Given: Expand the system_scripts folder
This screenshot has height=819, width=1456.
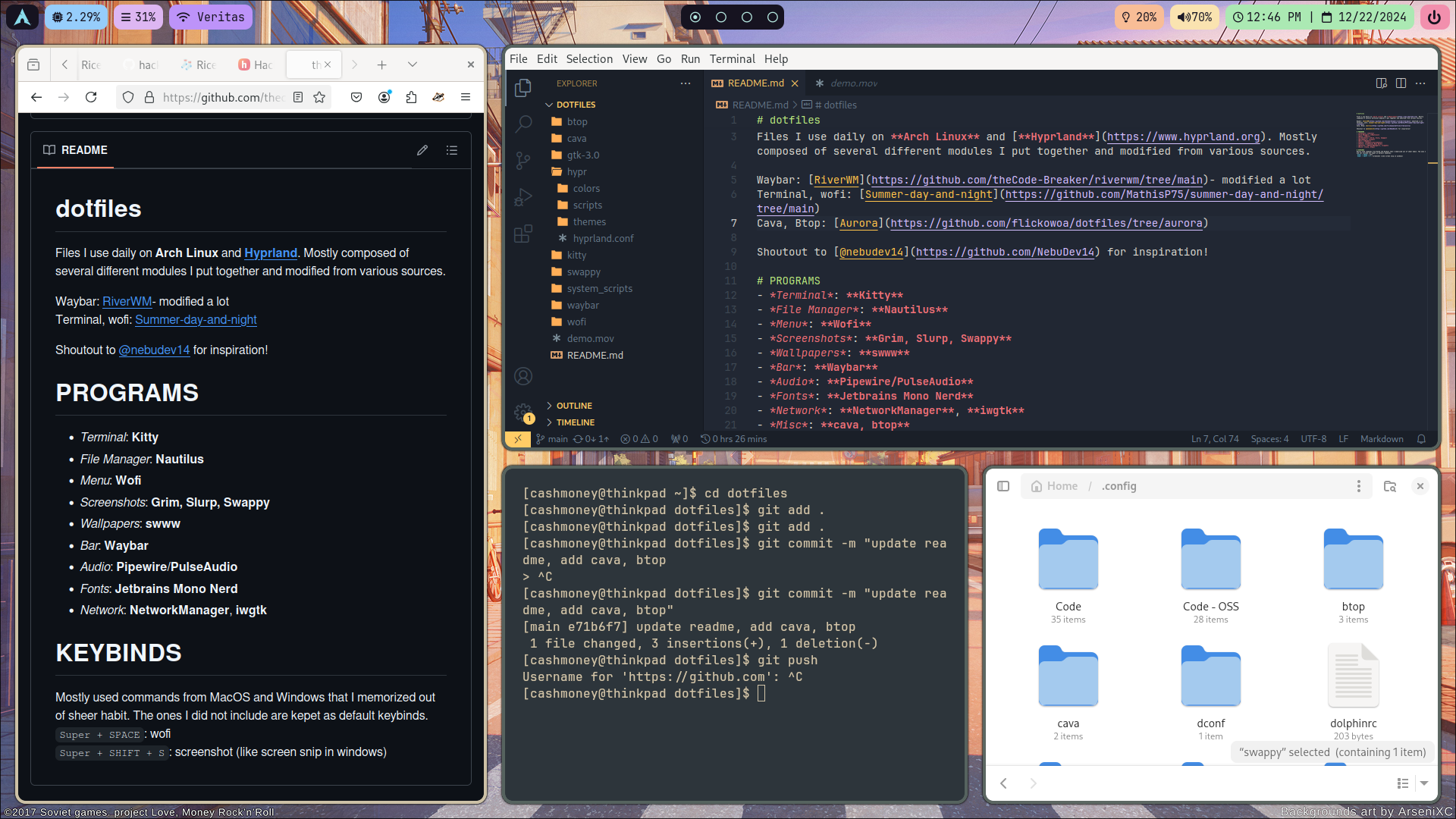Looking at the screenshot, I should tap(599, 289).
